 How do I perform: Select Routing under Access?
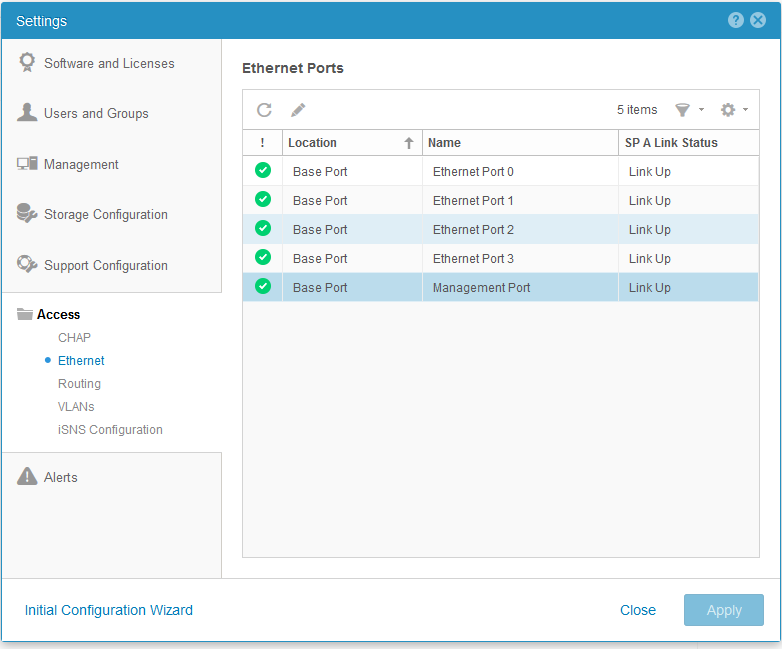[79, 384]
